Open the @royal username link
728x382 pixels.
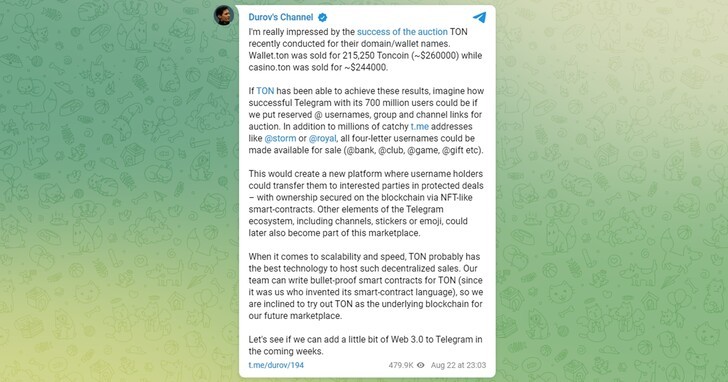click(x=323, y=138)
